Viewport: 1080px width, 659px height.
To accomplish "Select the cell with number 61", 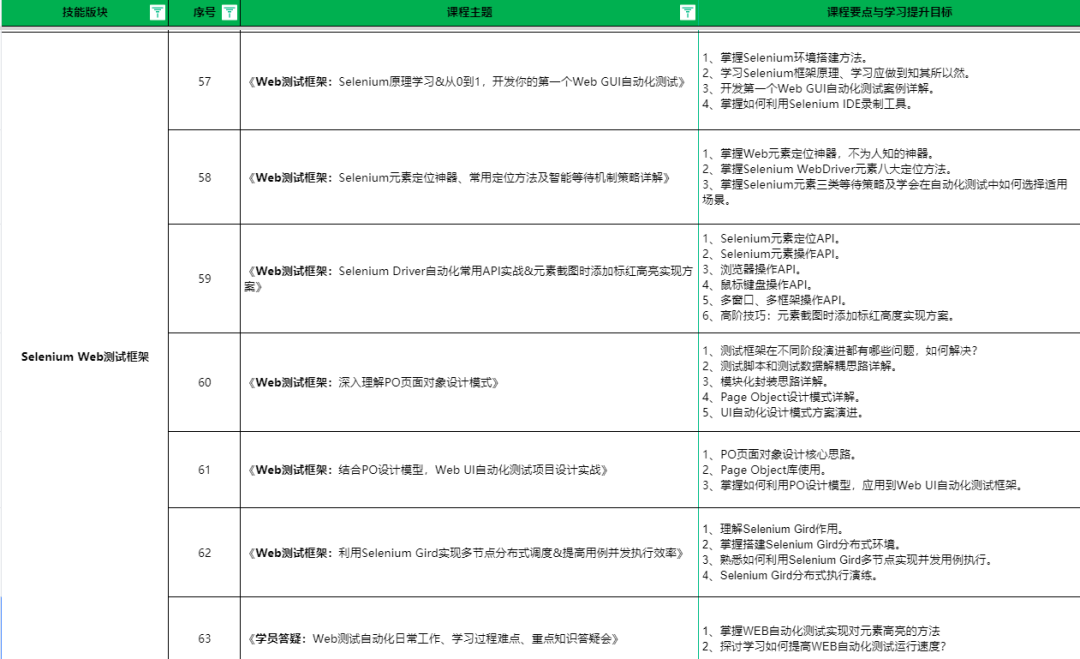I will coord(205,470).
